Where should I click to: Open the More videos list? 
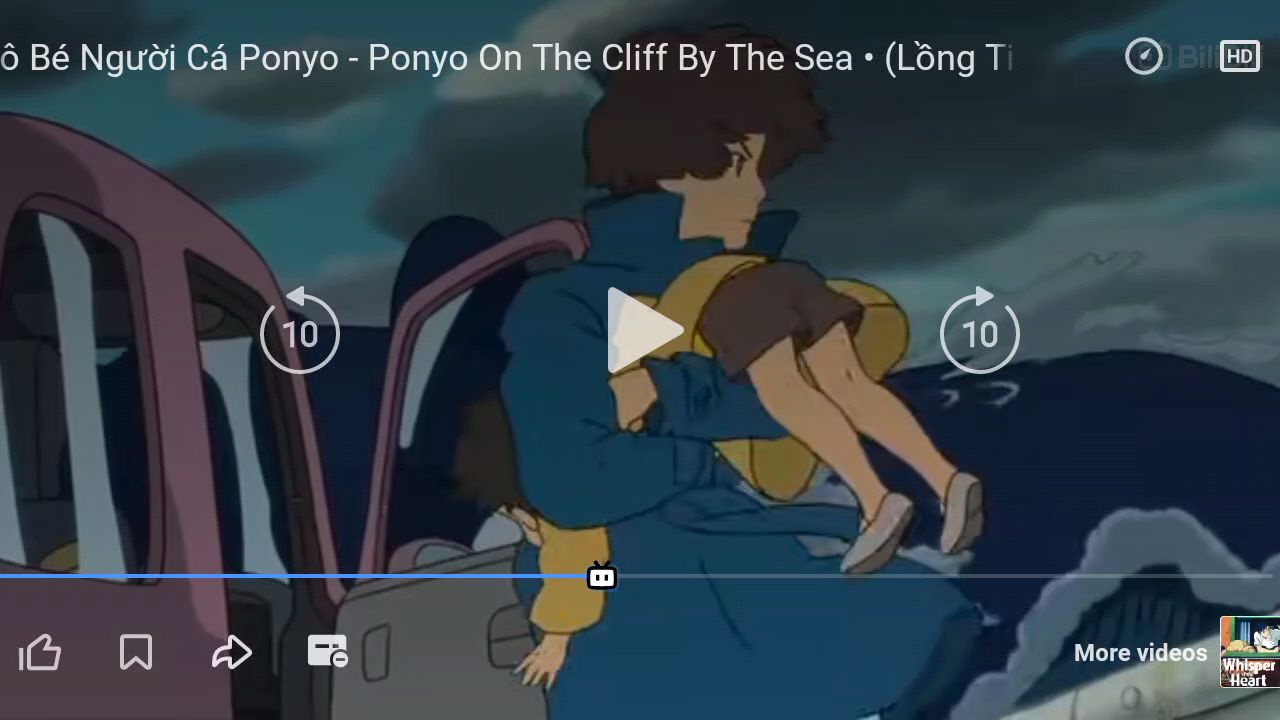1140,653
